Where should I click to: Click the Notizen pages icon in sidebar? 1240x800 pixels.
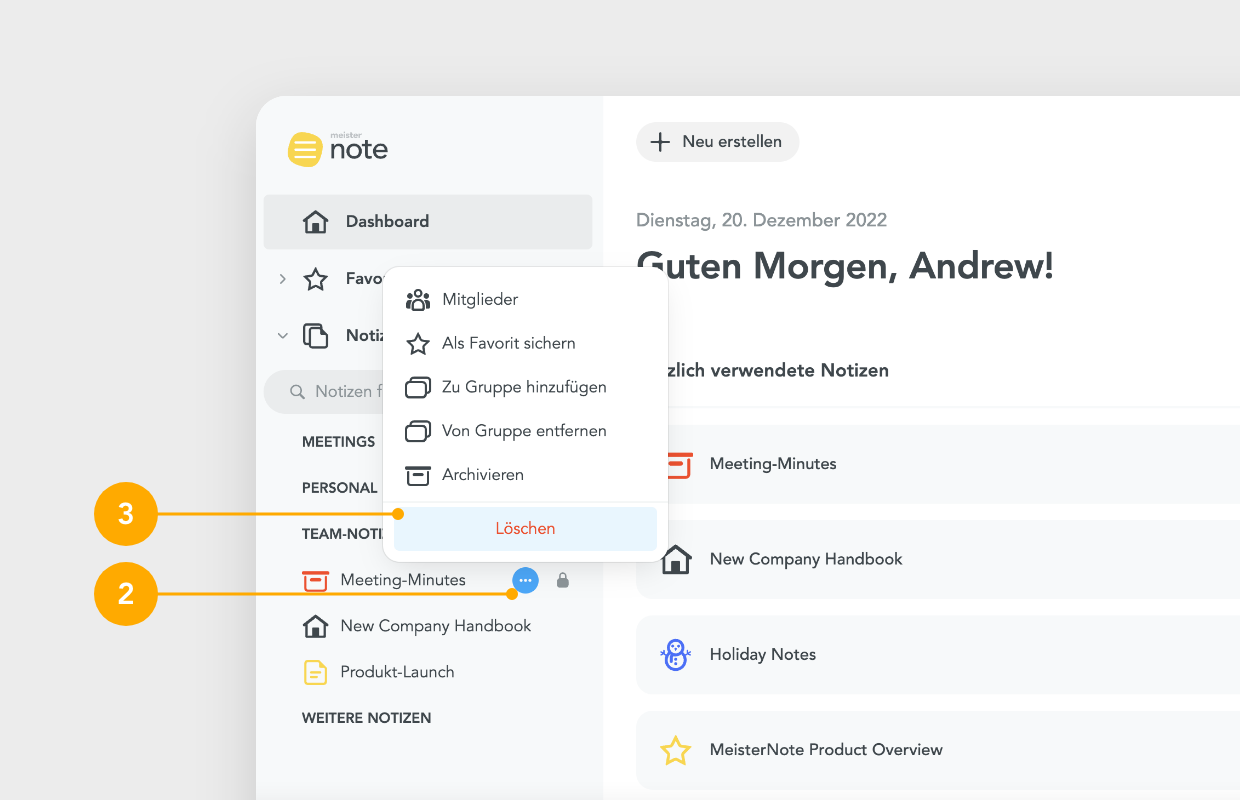[x=315, y=336]
